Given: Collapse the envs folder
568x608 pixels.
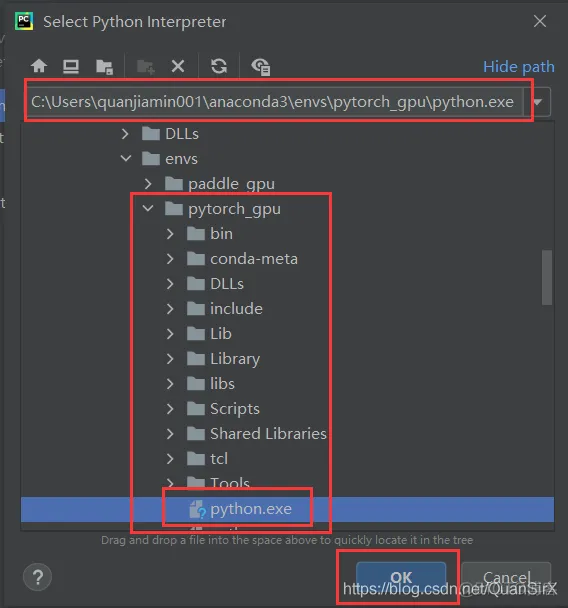Looking at the screenshot, I should pyautogui.click(x=126, y=159).
